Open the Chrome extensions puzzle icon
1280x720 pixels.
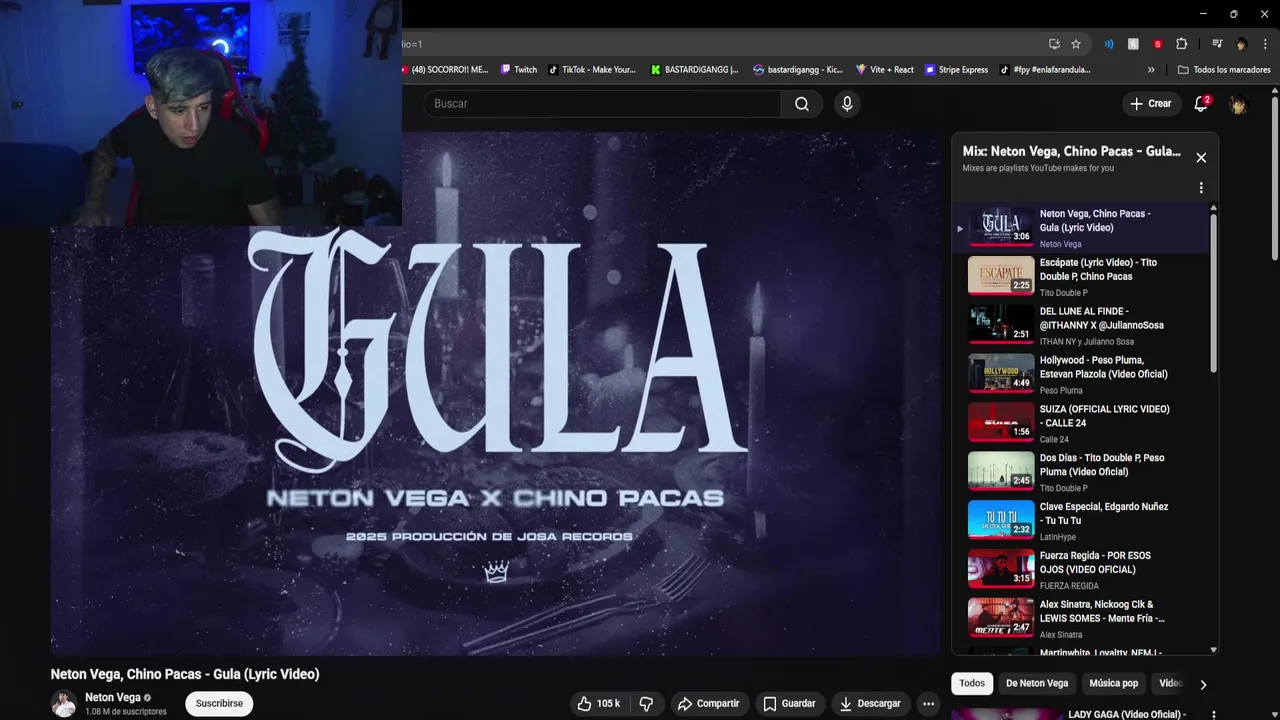(x=1182, y=44)
